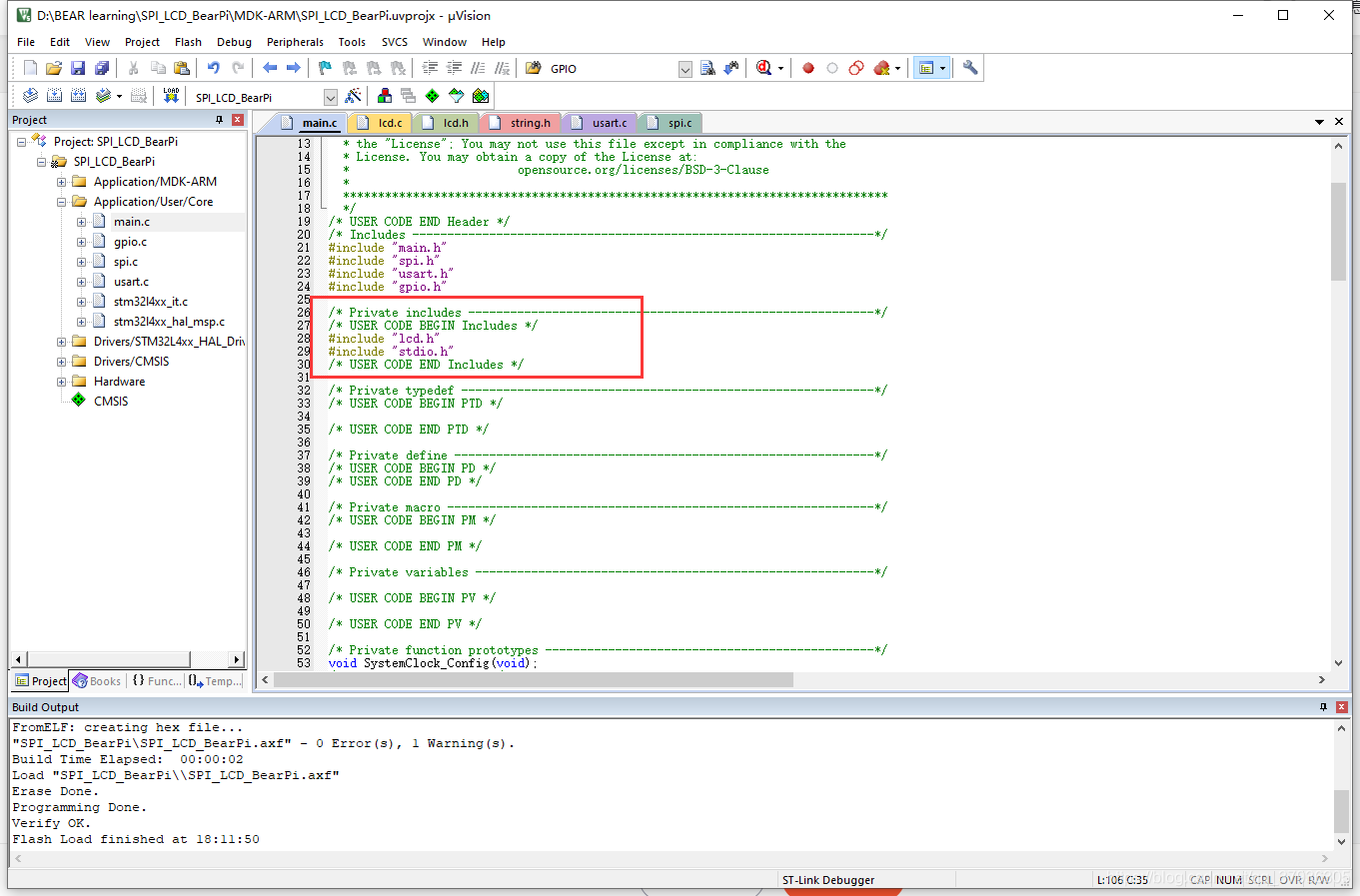
Task: Close the Project panel
Action: pyautogui.click(x=238, y=120)
